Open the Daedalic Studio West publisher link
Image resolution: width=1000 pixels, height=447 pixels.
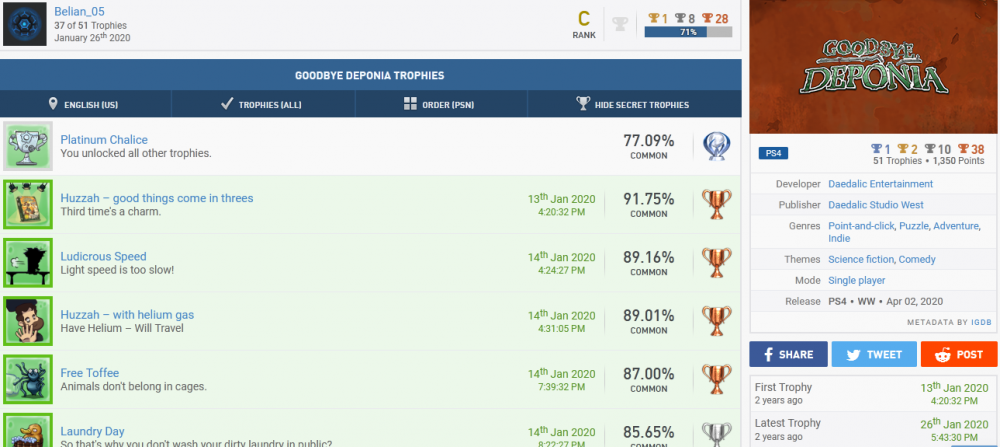pos(876,205)
